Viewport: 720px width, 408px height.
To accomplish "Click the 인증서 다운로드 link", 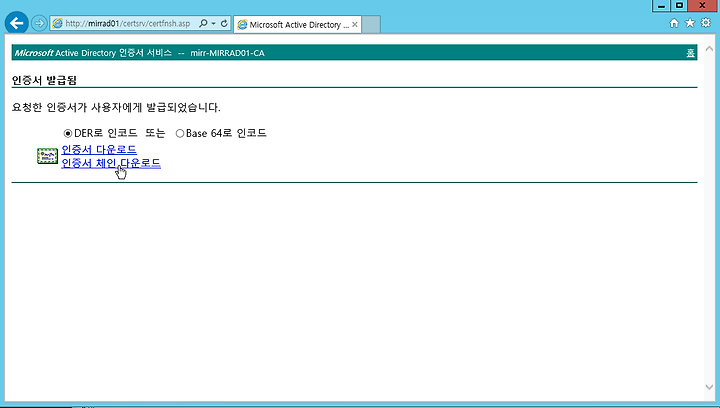I will pos(99,150).
